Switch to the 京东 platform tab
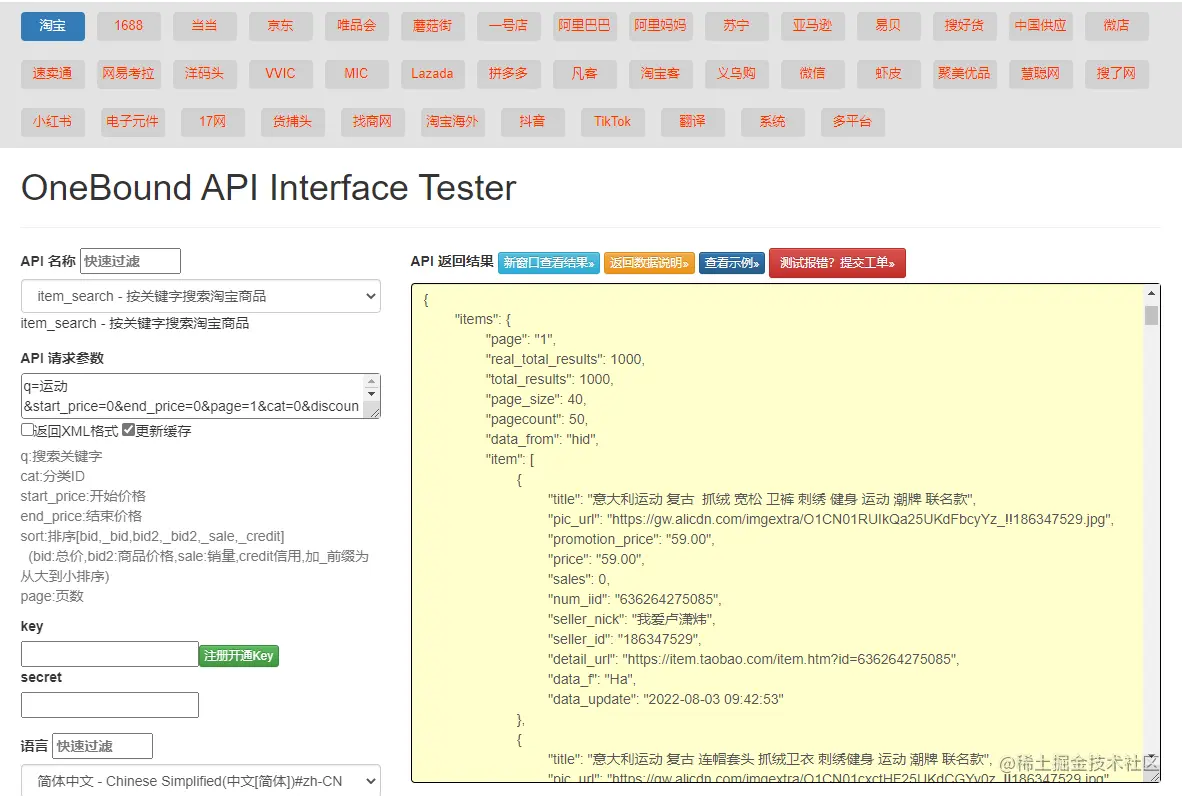1182x796 pixels. 280,26
